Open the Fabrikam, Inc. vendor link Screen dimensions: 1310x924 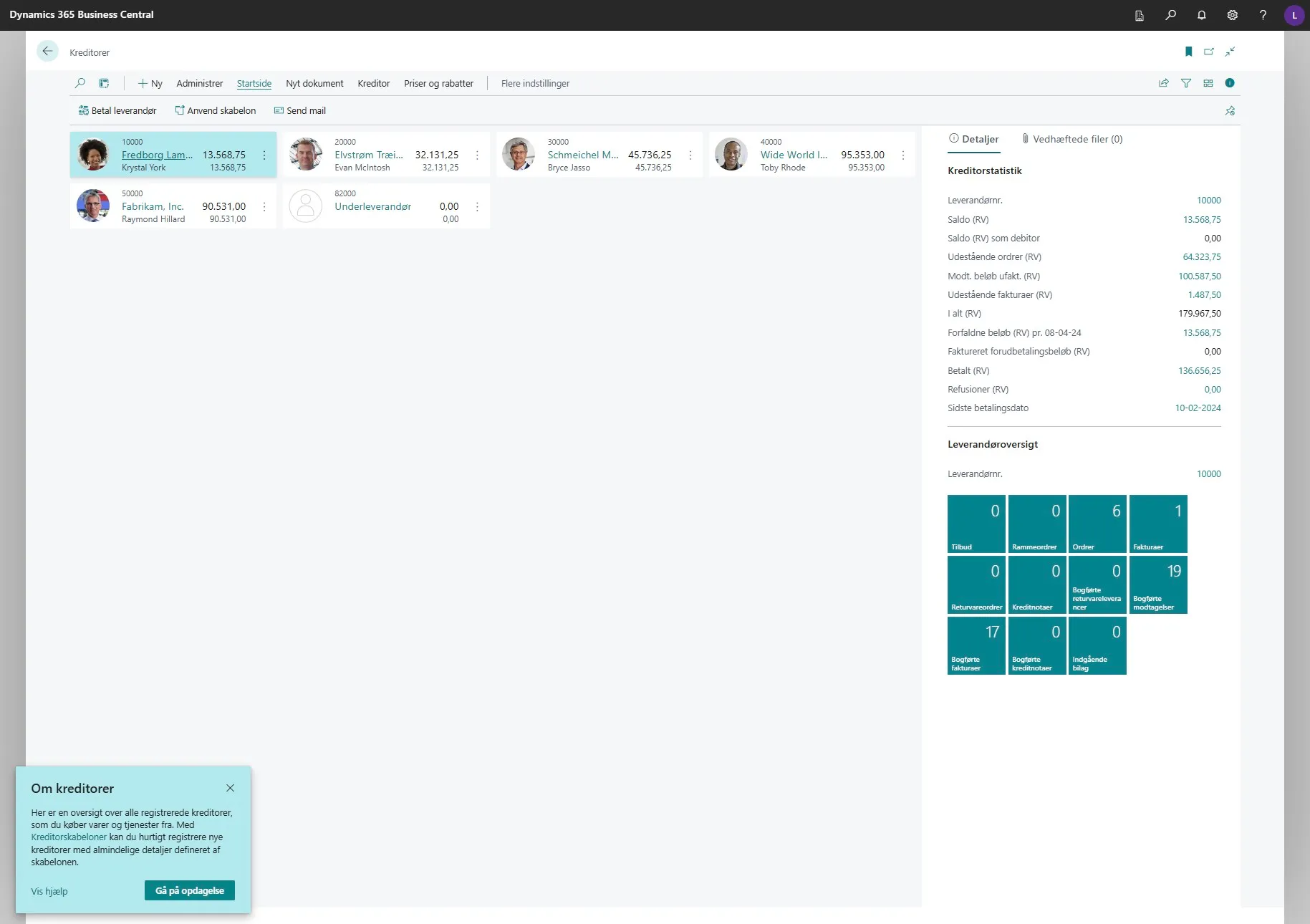[x=153, y=206]
